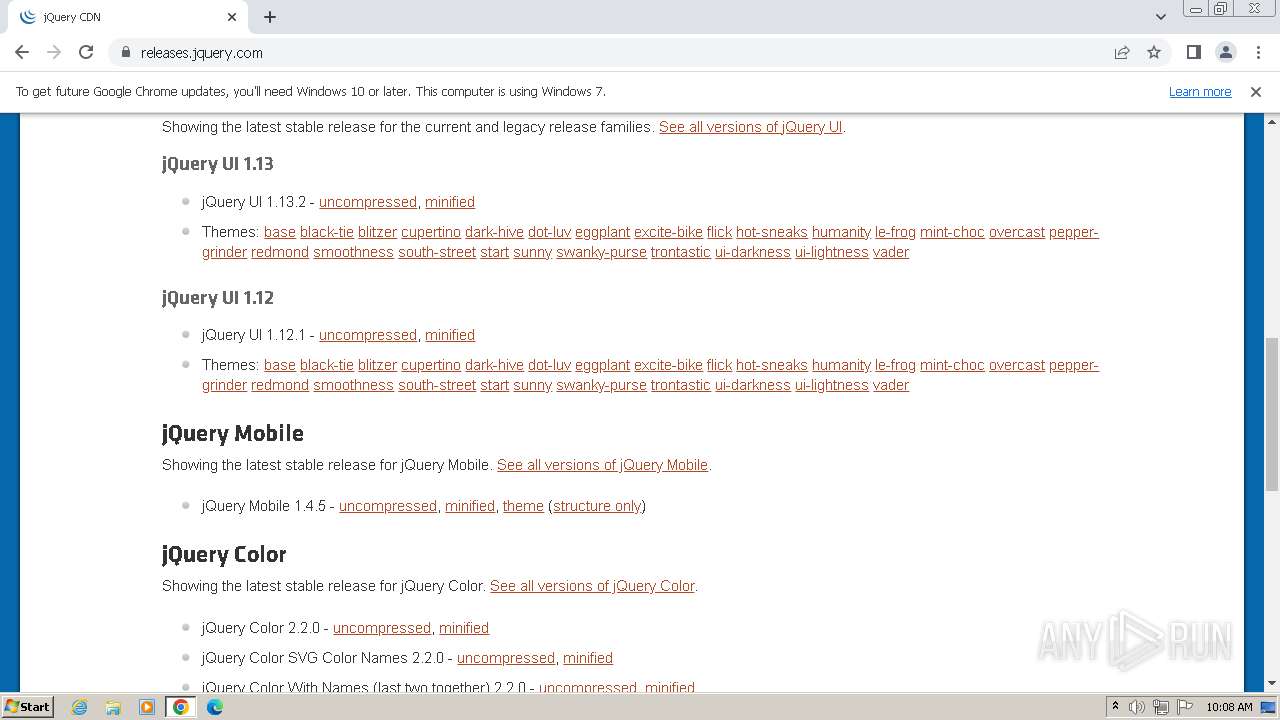1280x720 pixels.
Task: Click the browser forward arrow
Action: 54,52
